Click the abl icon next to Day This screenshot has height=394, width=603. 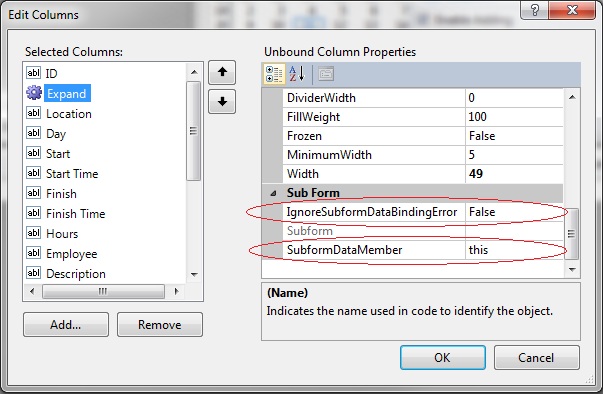(x=33, y=133)
